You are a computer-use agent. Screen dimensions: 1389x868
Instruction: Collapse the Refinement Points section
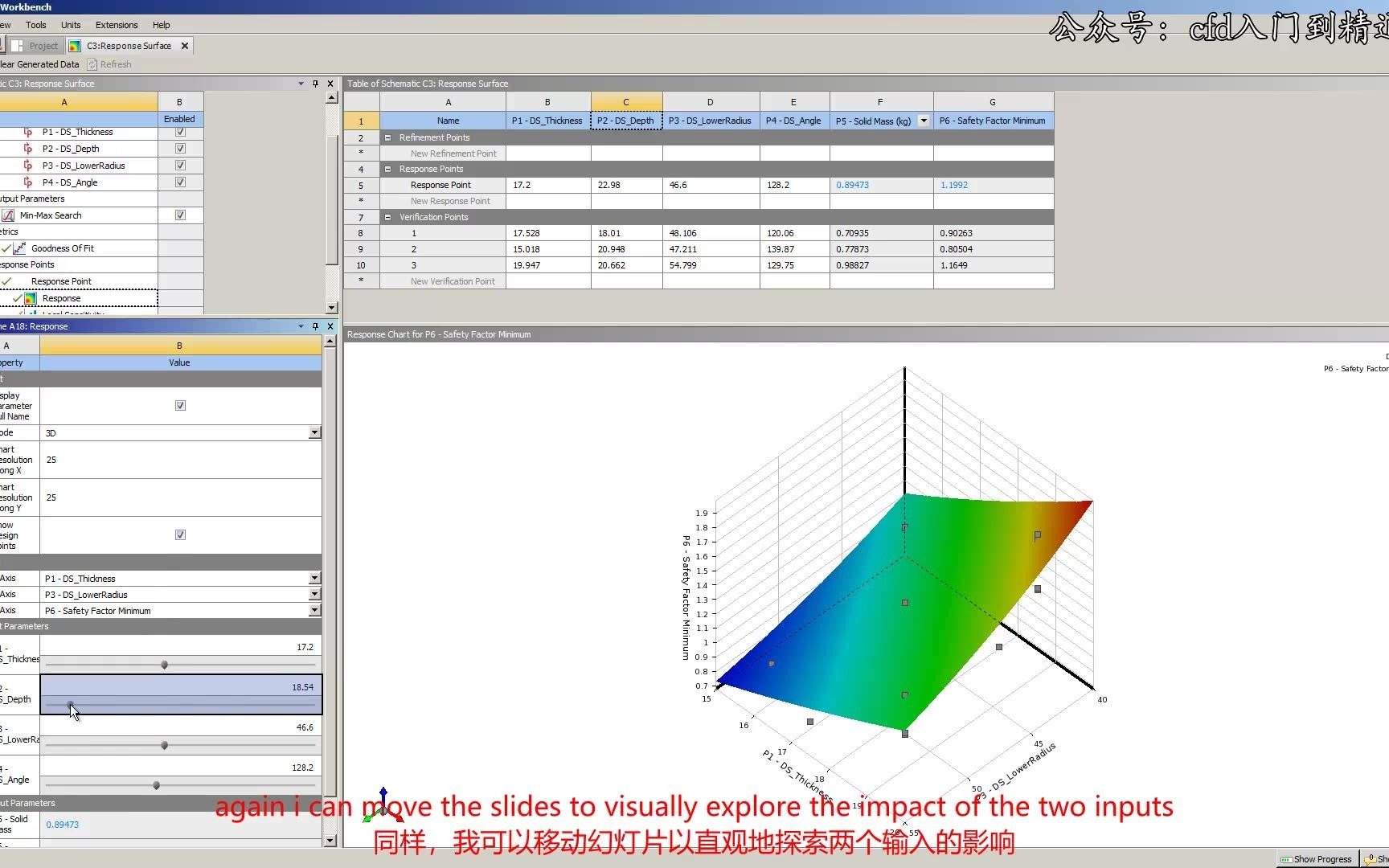388,137
